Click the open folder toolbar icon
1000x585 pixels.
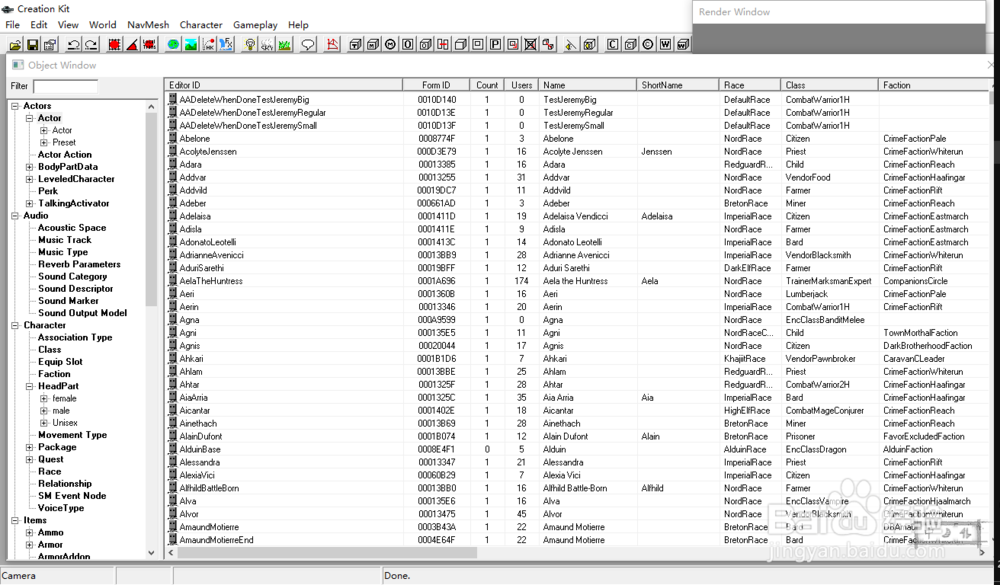(15, 44)
